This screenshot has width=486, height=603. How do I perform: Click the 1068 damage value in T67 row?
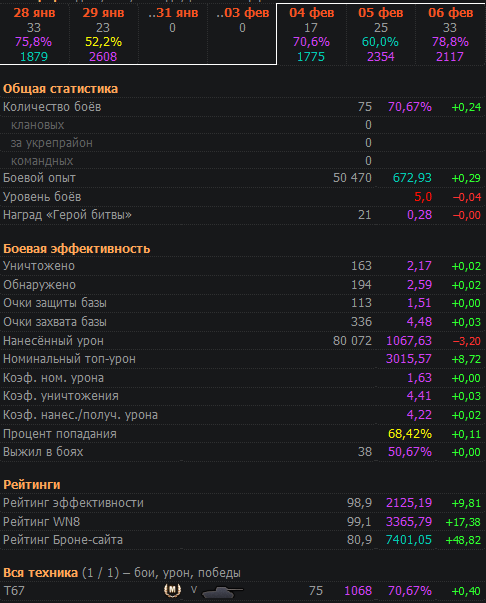tap(358, 591)
